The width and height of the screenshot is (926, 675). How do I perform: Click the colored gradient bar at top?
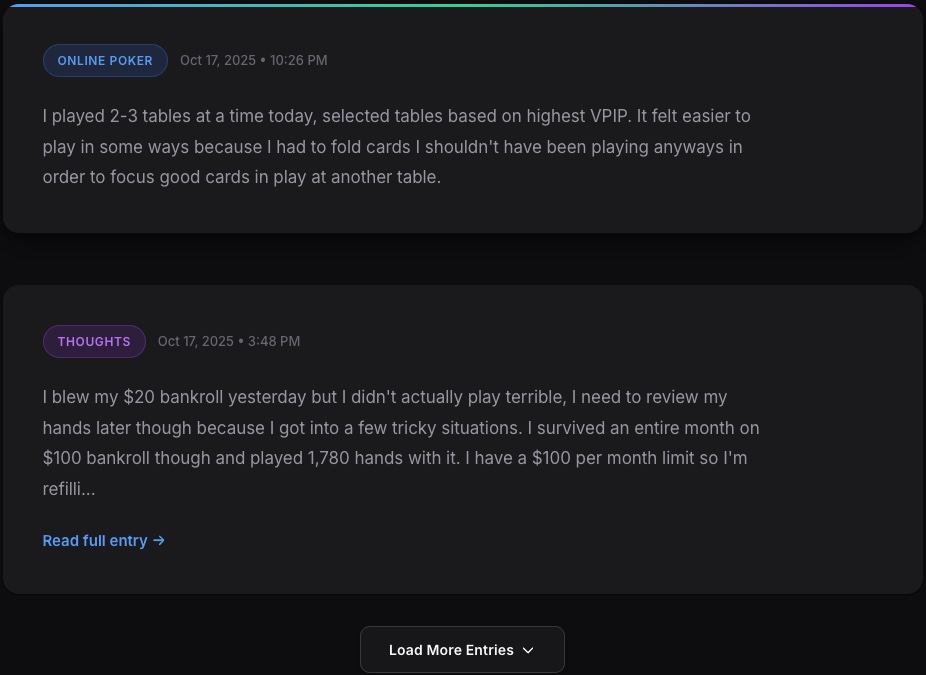[463, 5]
